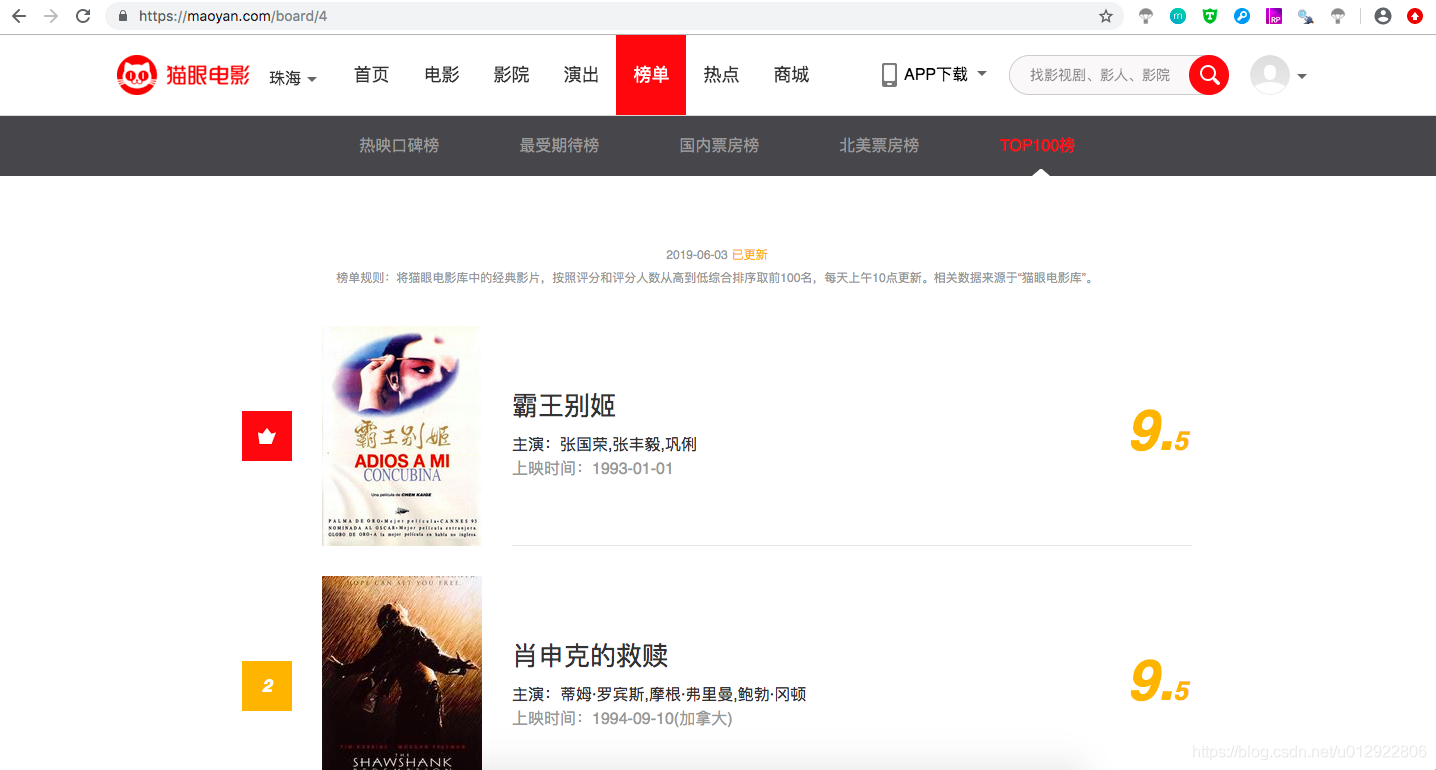Open the 演出 navigation item
The height and width of the screenshot is (770, 1436).
click(582, 75)
